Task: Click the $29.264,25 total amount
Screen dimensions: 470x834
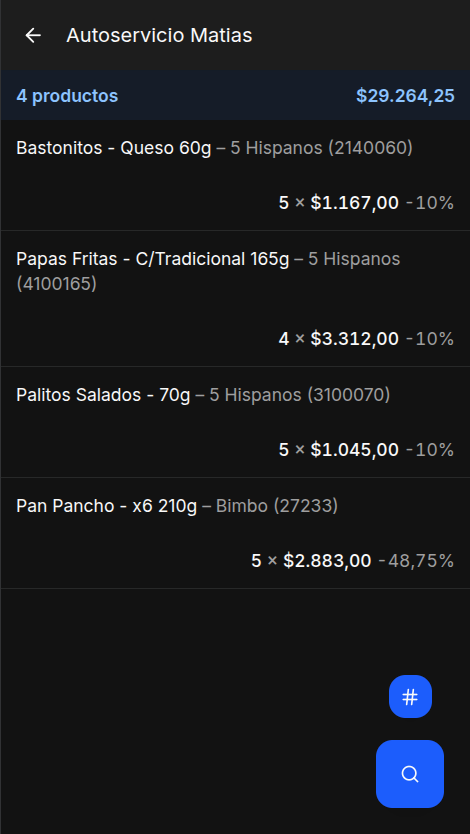Action: pos(405,96)
